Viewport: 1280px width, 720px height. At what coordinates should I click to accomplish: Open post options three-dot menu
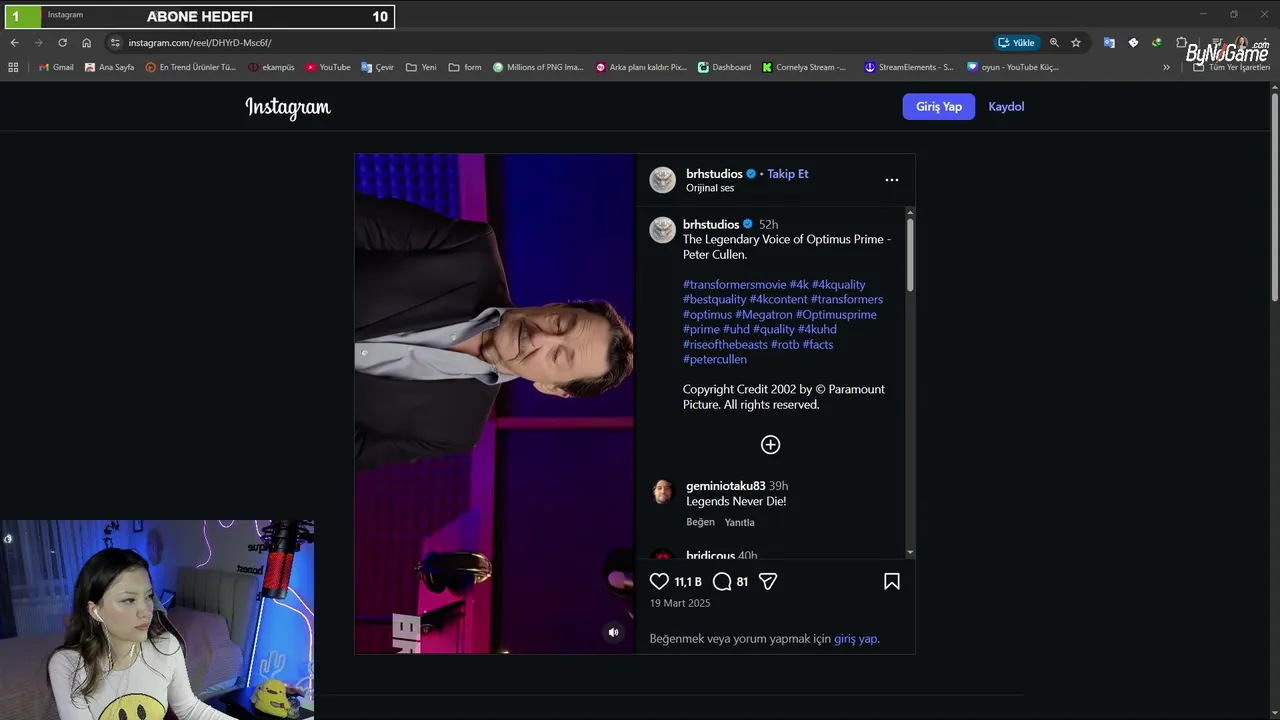pyautogui.click(x=892, y=180)
